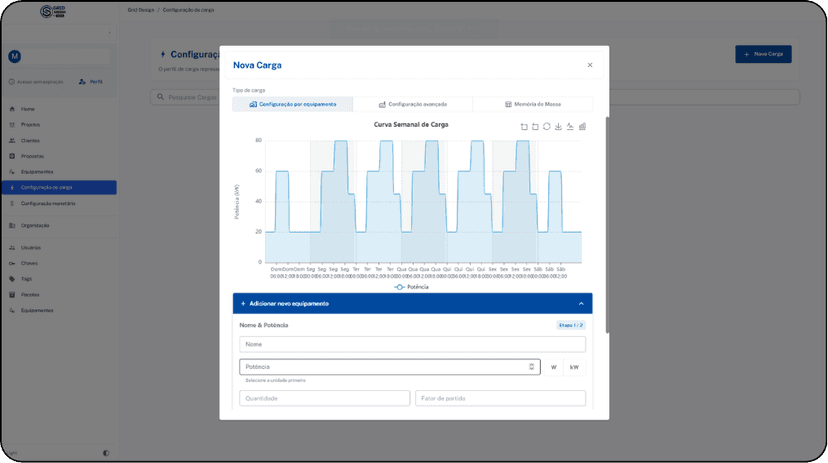The height and width of the screenshot is (463, 828).
Task: Click Grid Design breadcrumb link
Action: 140,10
